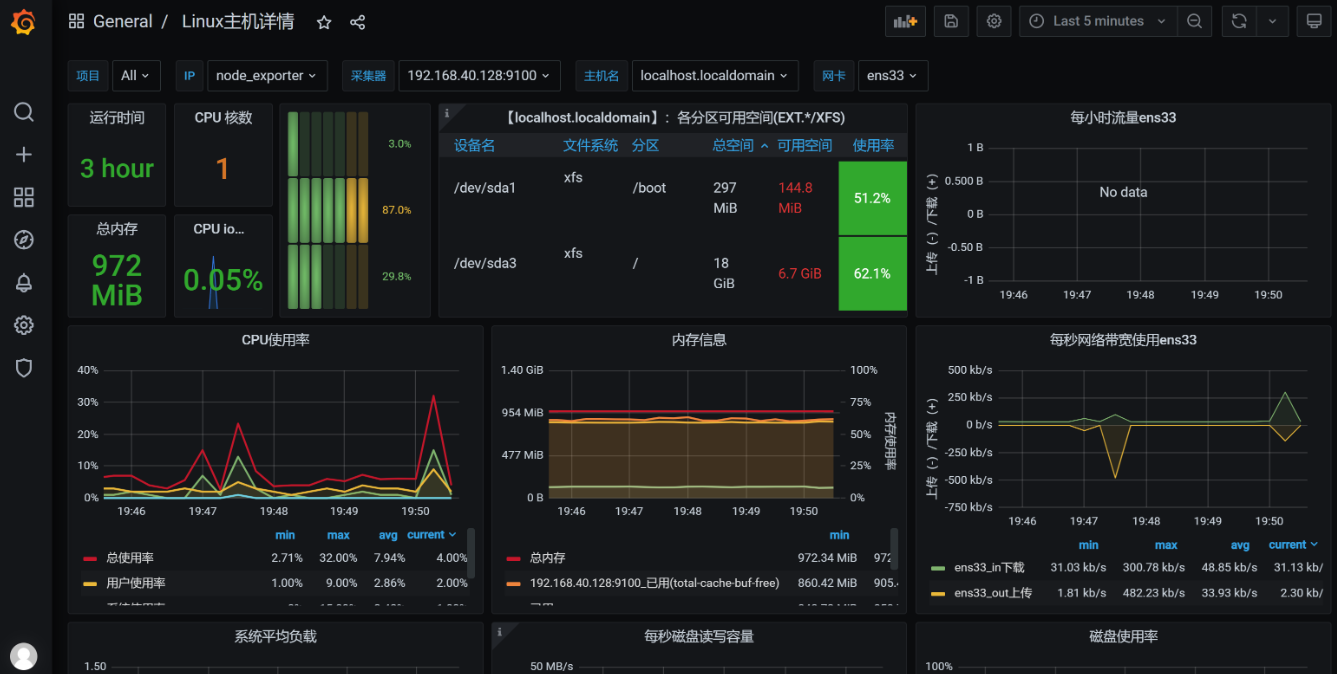This screenshot has height=674, width=1337.
Task: Expand the Last 5 minutes time picker
Action: (x=1098, y=21)
